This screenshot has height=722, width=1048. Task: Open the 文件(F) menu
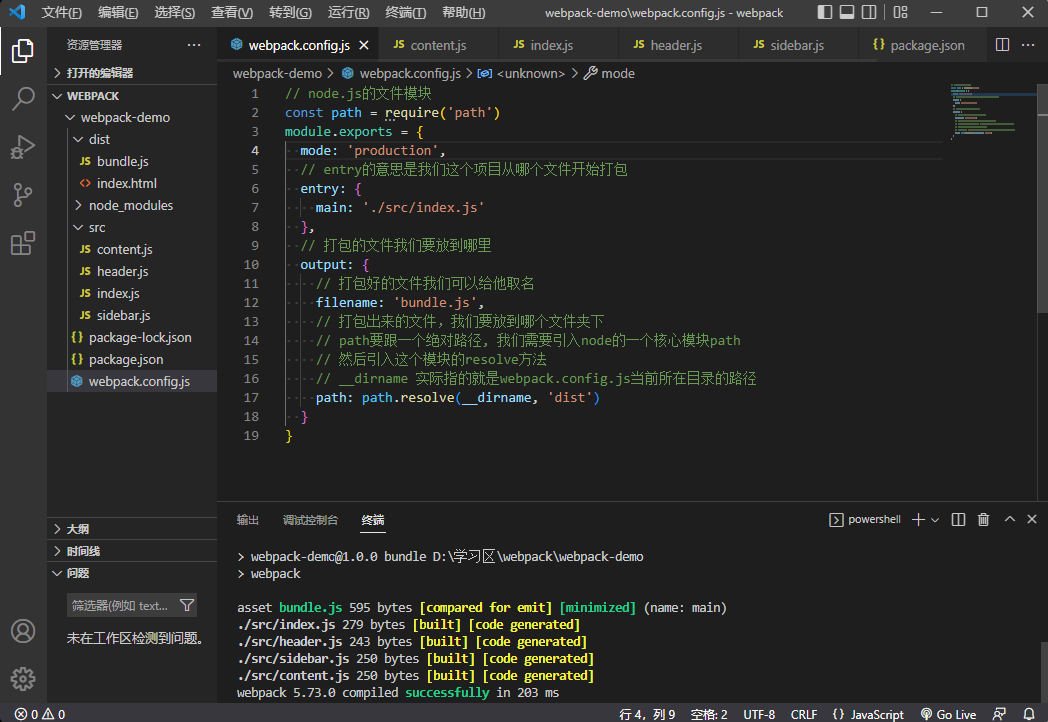(x=61, y=12)
